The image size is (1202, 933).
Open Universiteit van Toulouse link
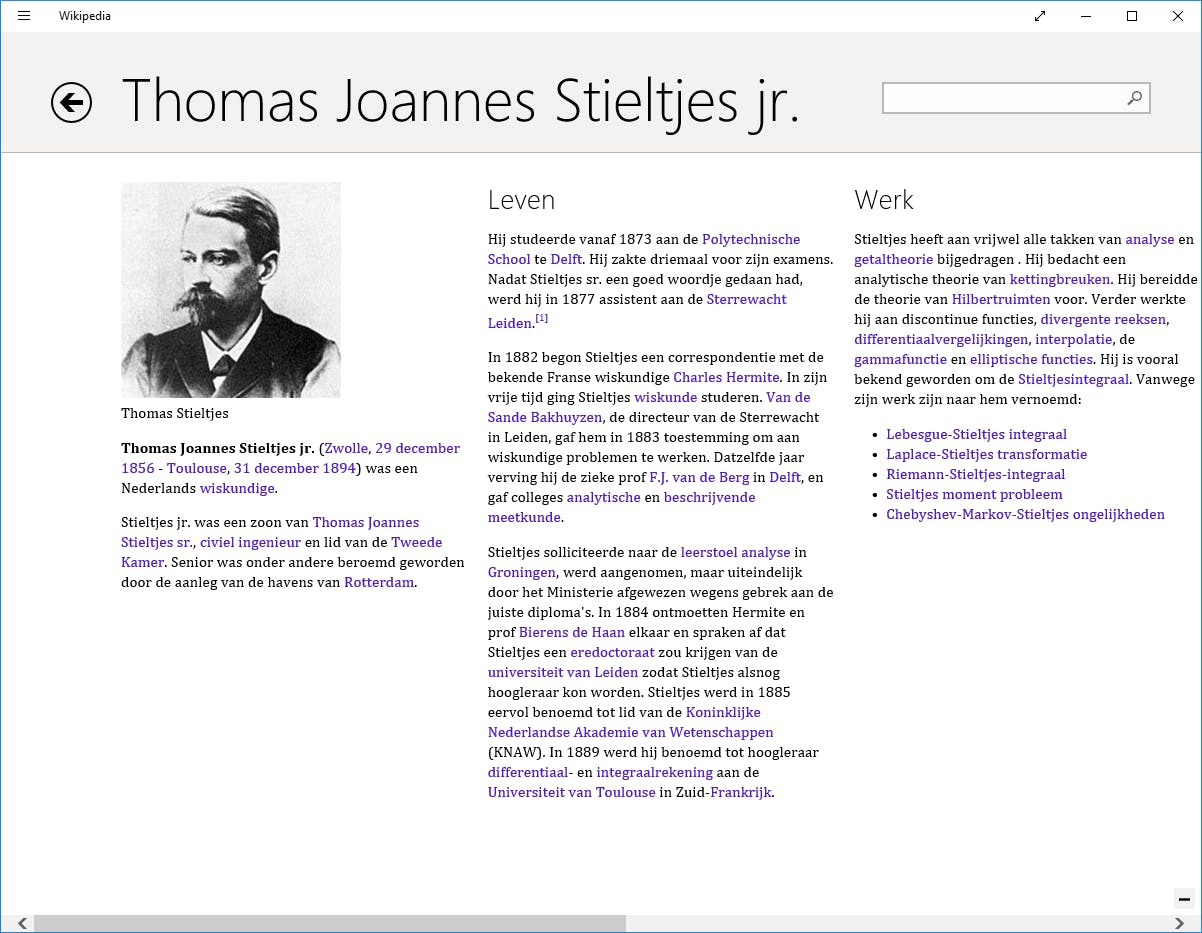tap(571, 792)
